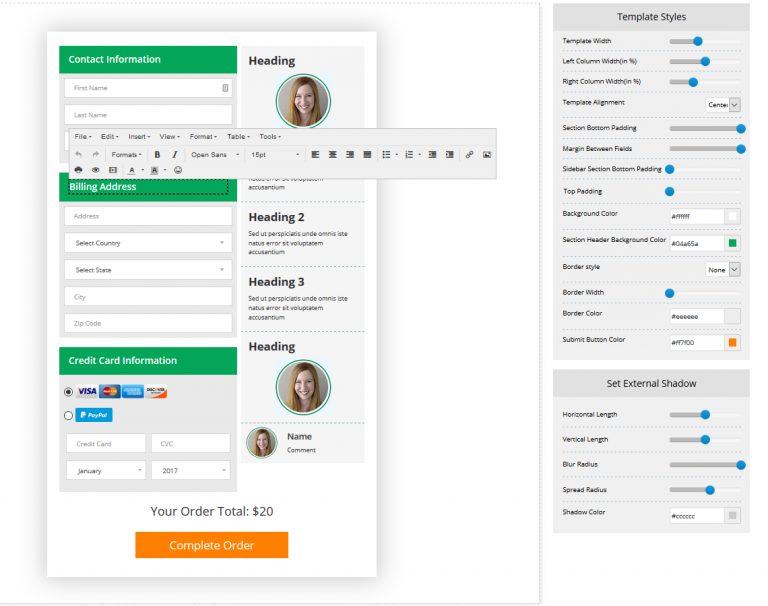This screenshot has height=606, width=768.
Task: Click the Zip Code input field
Action: (148, 323)
